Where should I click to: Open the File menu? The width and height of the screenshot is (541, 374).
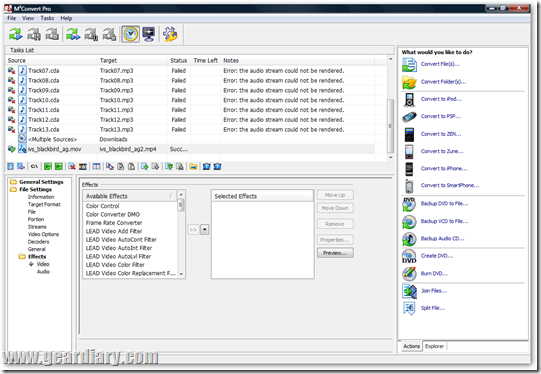11,18
